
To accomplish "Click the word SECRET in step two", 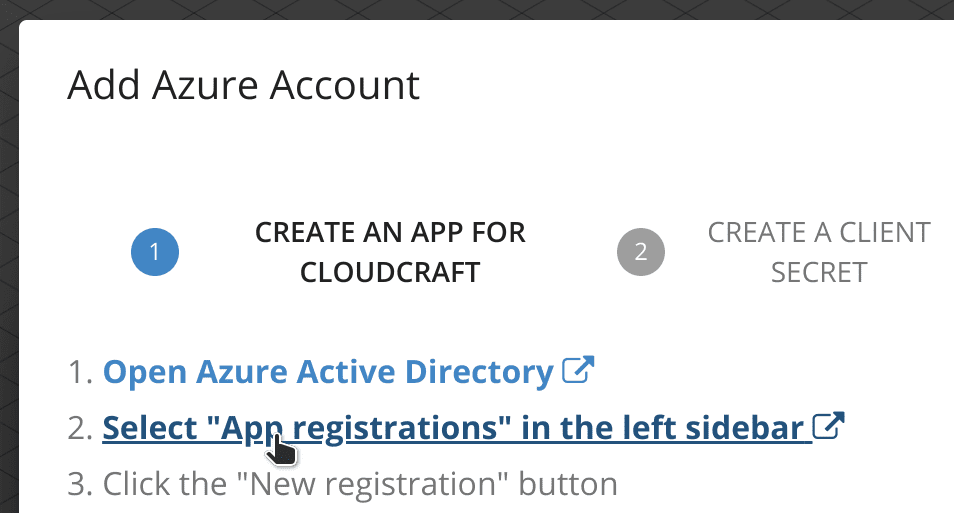I will coord(819,272).
